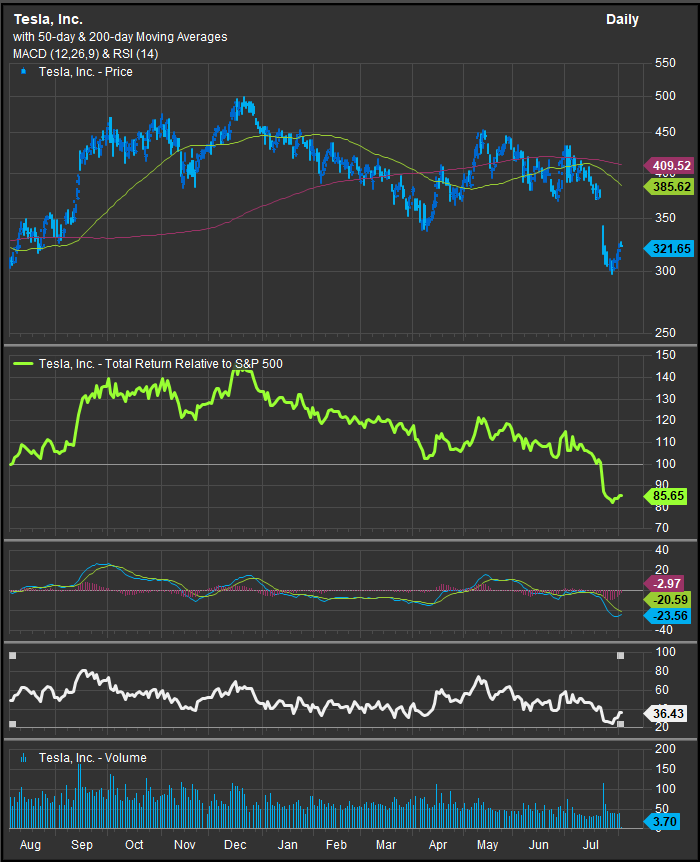Click the Mar month label on the axis
The width and height of the screenshot is (700, 862).
tap(386, 844)
